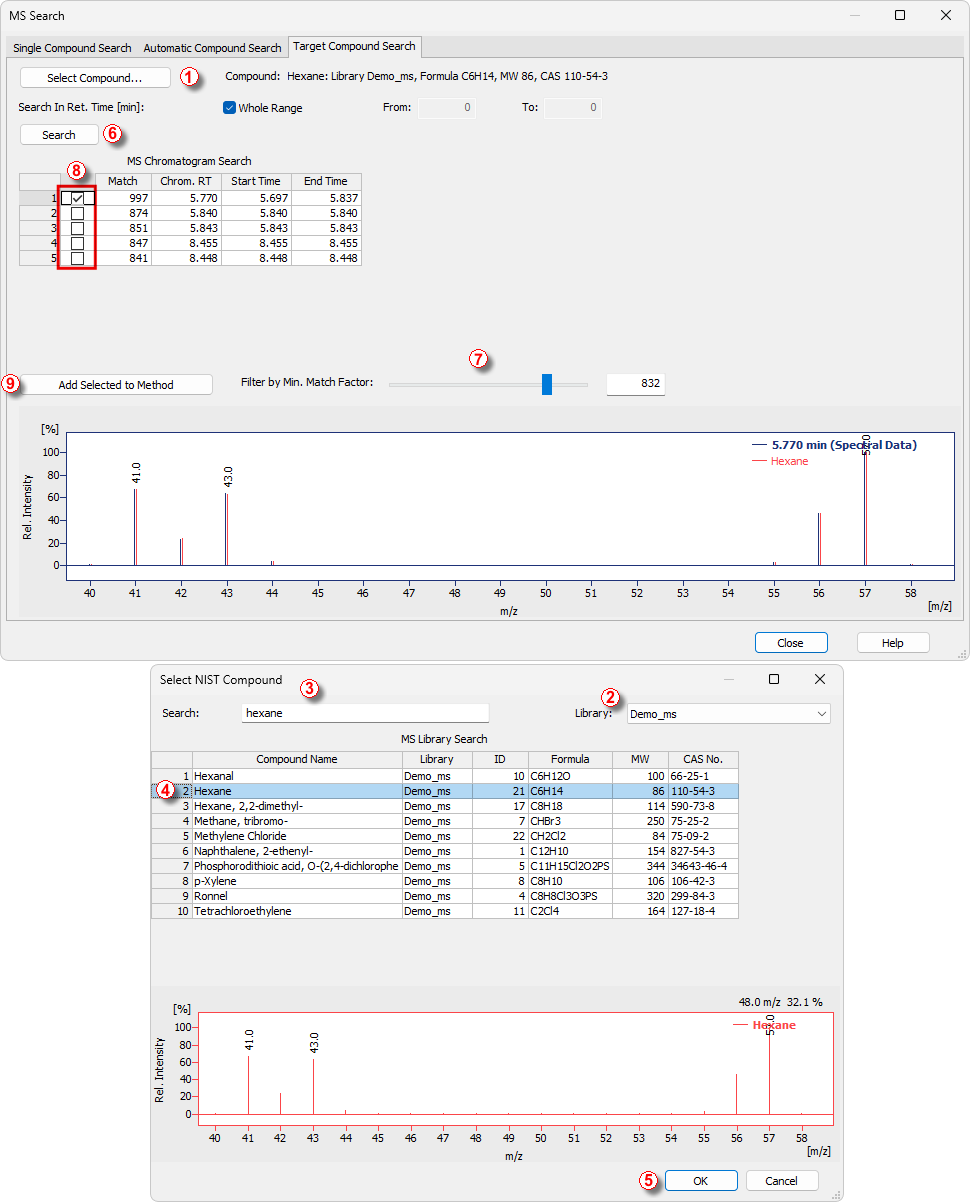The image size is (970, 1202).
Task: Click the Min. Match Factor slider handle
Action: click(x=547, y=384)
